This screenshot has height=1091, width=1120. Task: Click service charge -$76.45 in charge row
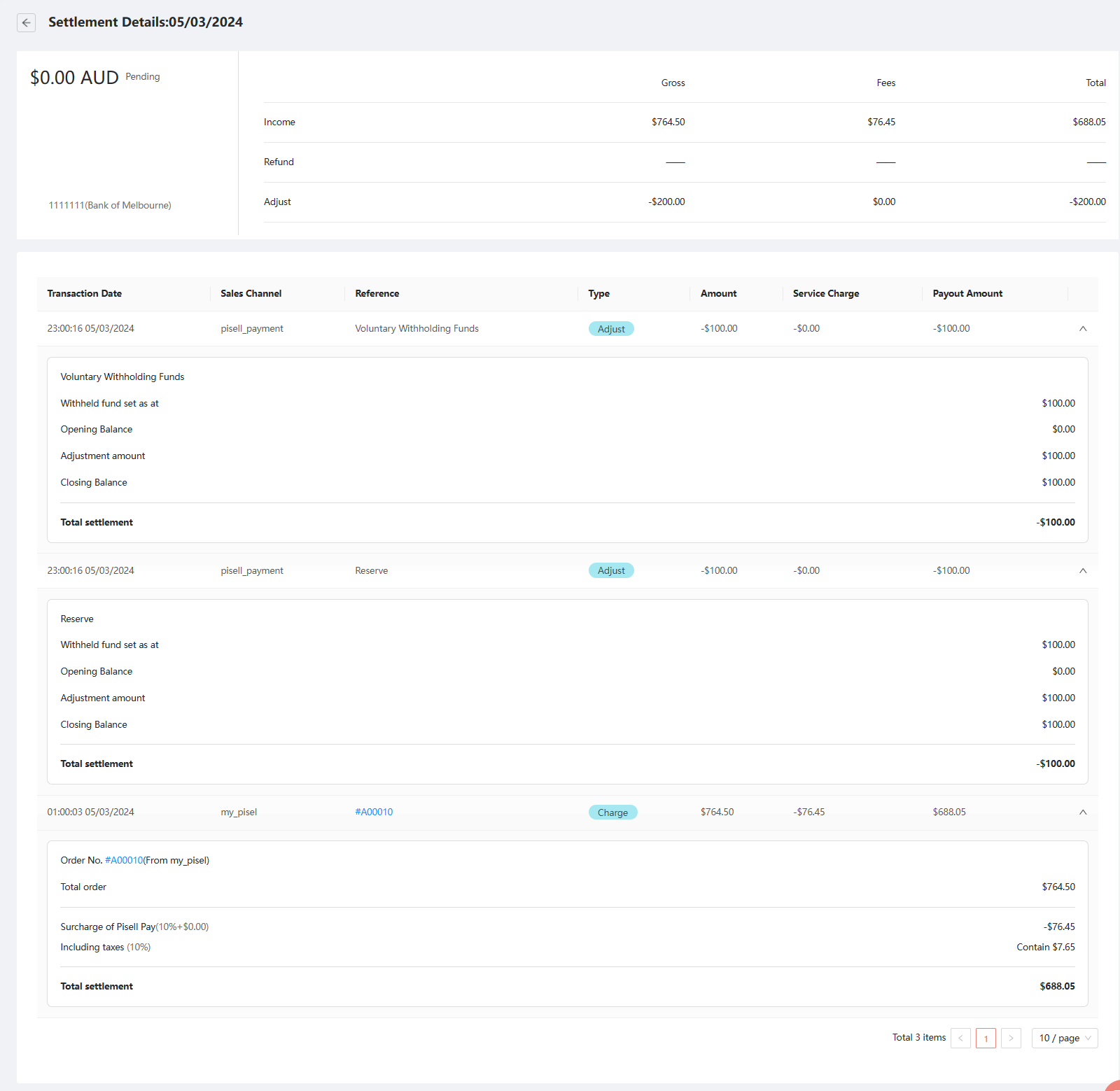click(x=809, y=812)
